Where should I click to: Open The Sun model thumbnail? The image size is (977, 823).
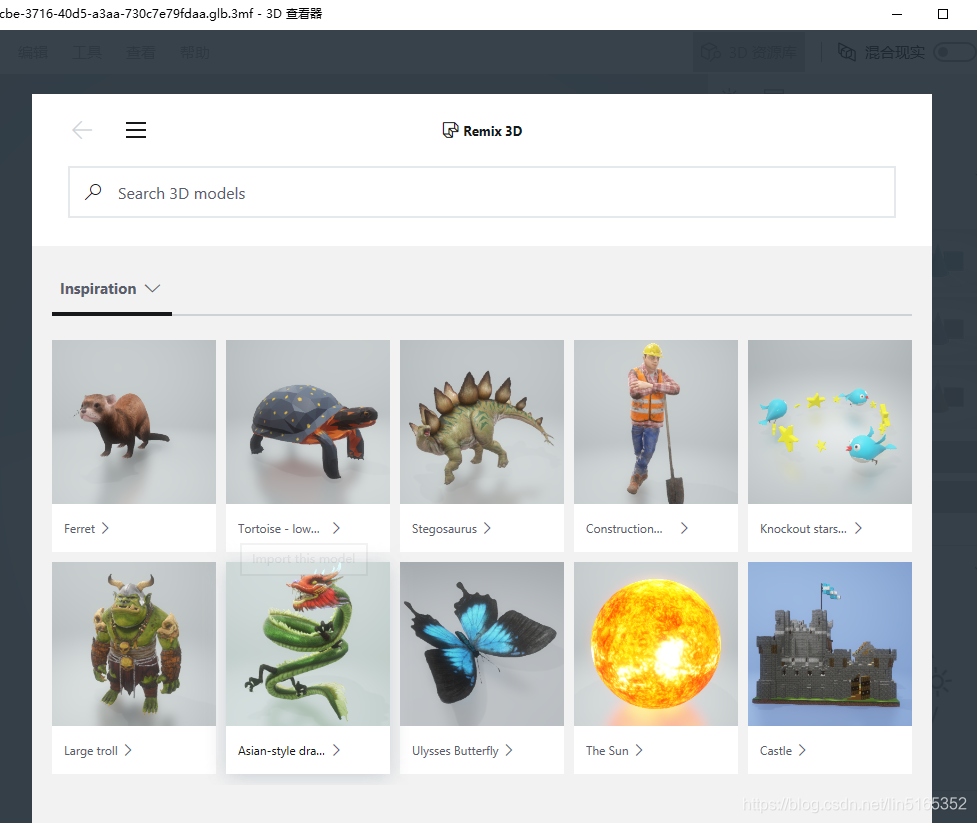point(655,644)
